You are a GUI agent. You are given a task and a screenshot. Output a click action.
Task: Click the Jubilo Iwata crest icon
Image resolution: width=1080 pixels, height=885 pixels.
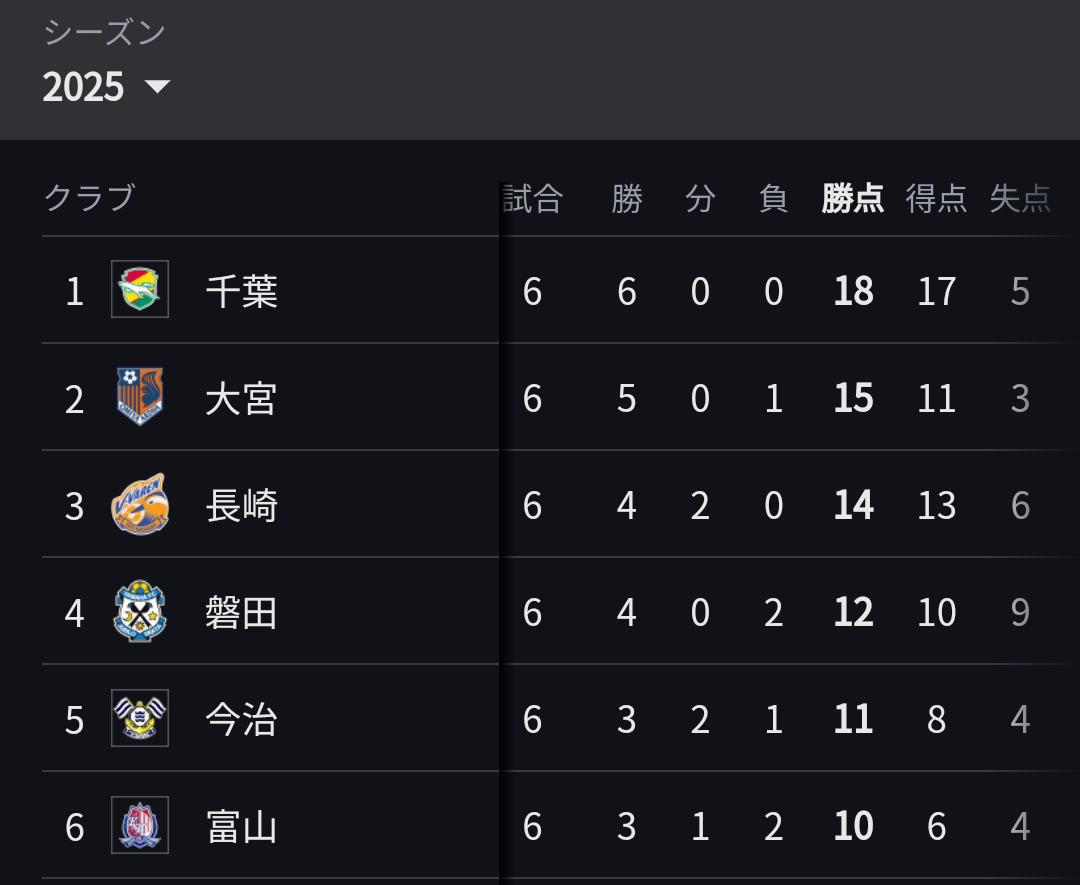coord(140,611)
